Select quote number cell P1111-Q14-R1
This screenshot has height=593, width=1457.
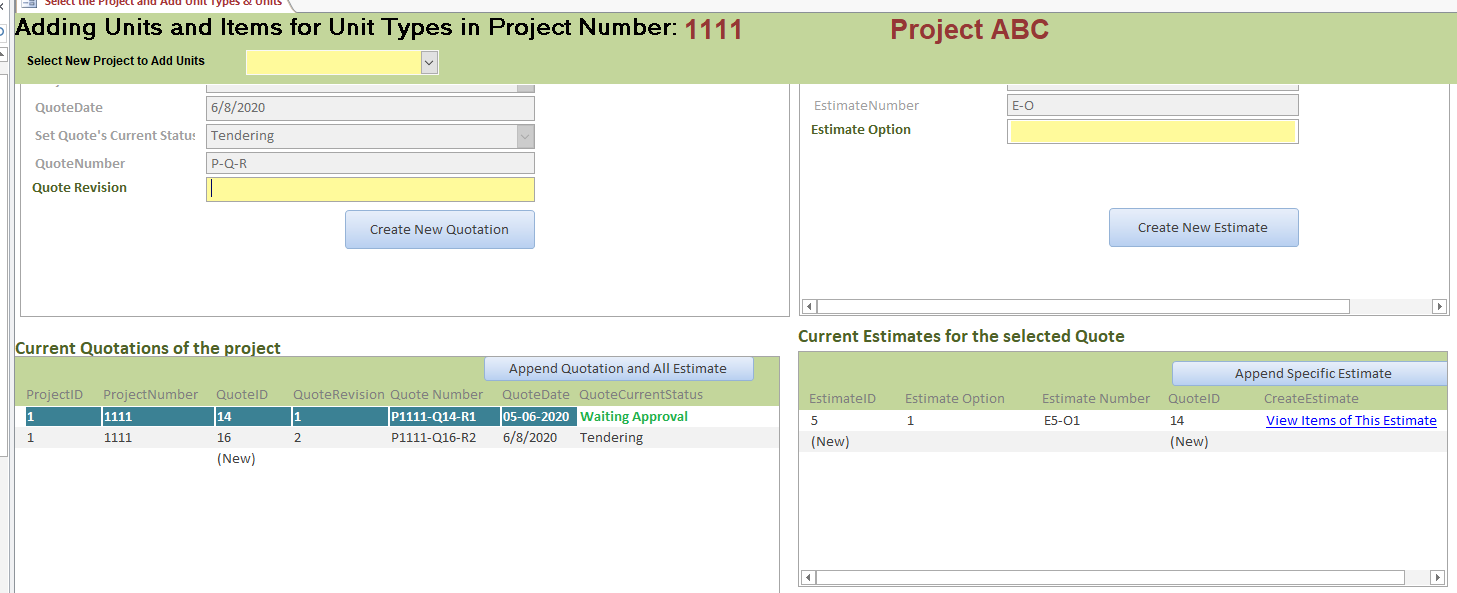point(444,417)
